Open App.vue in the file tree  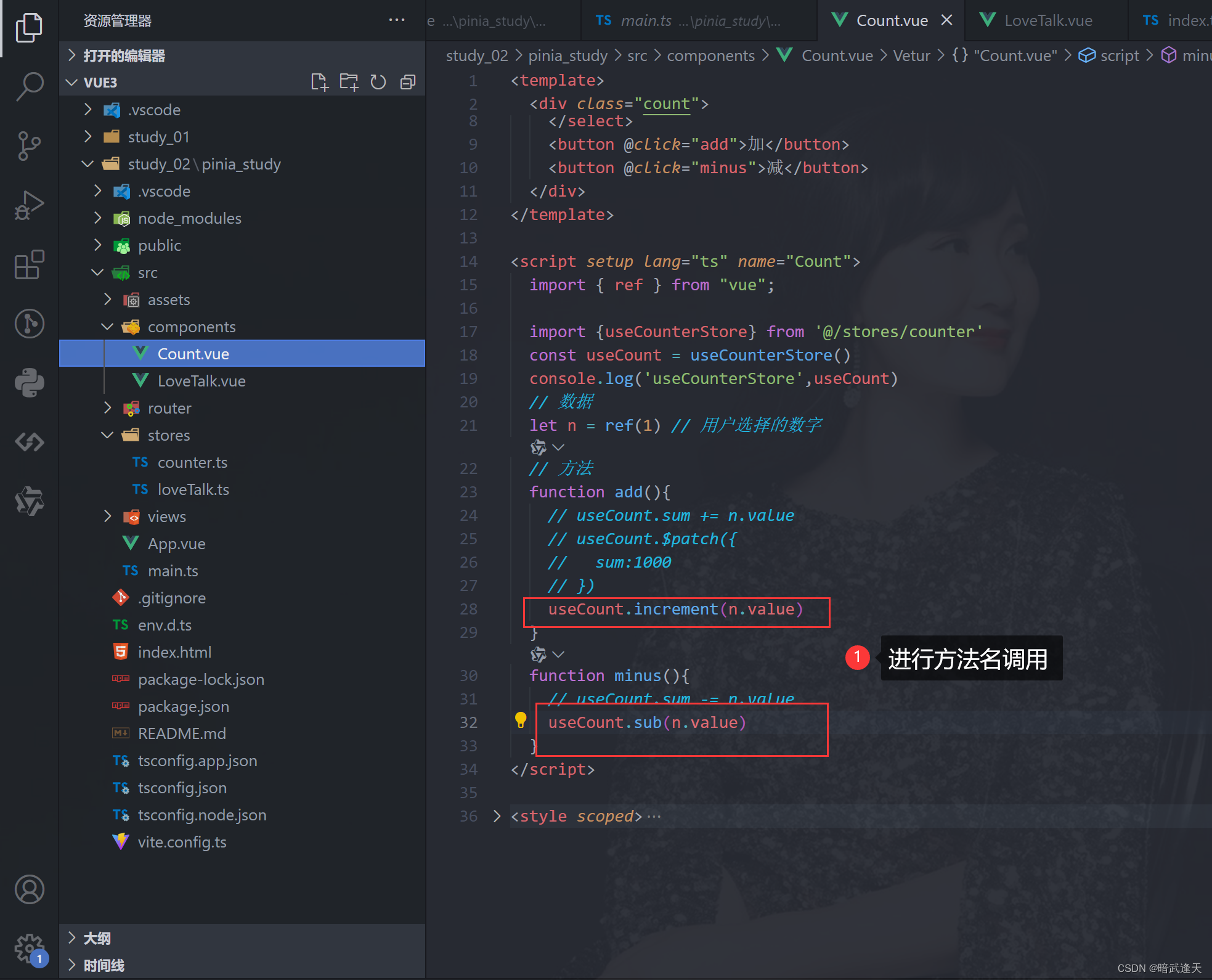242,544
